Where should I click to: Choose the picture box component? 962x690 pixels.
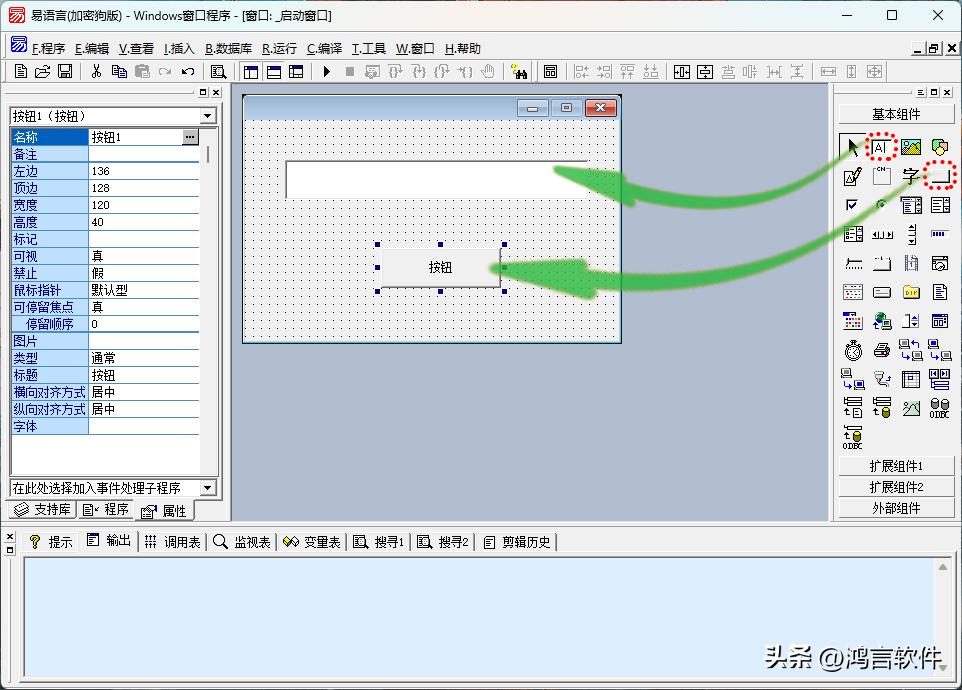(x=910, y=148)
